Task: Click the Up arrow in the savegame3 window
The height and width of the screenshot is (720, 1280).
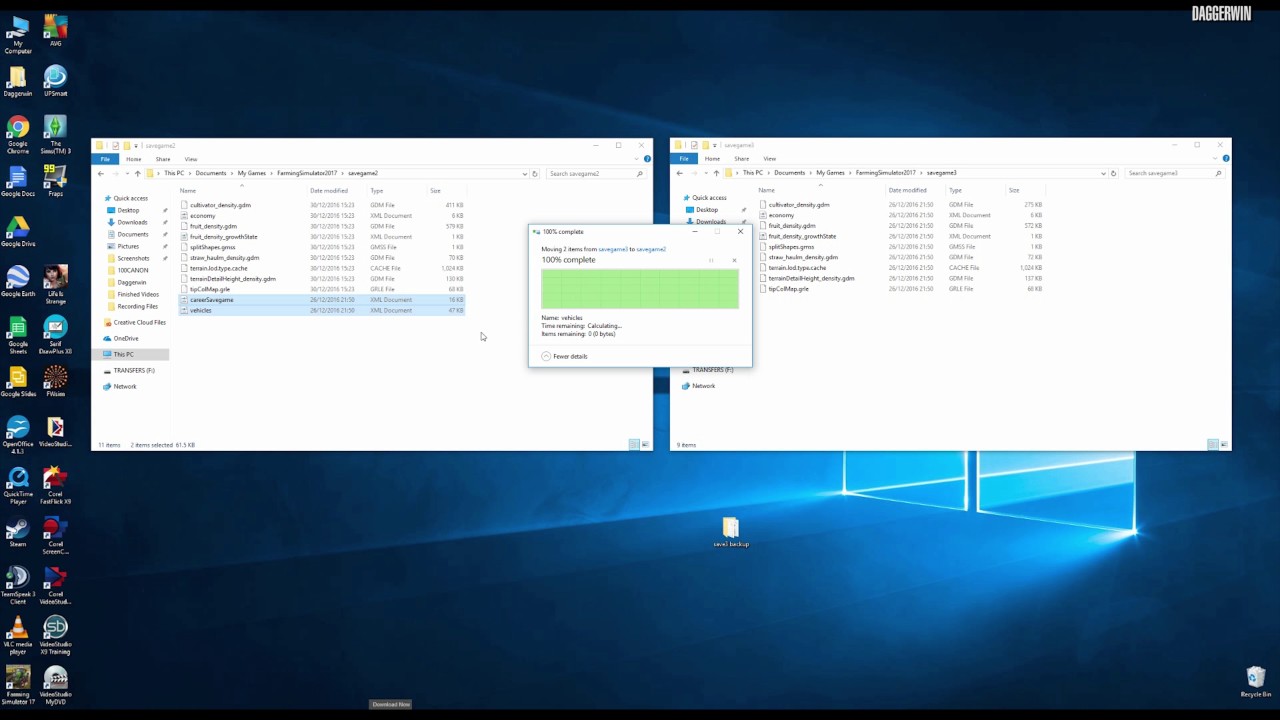Action: 716,173
